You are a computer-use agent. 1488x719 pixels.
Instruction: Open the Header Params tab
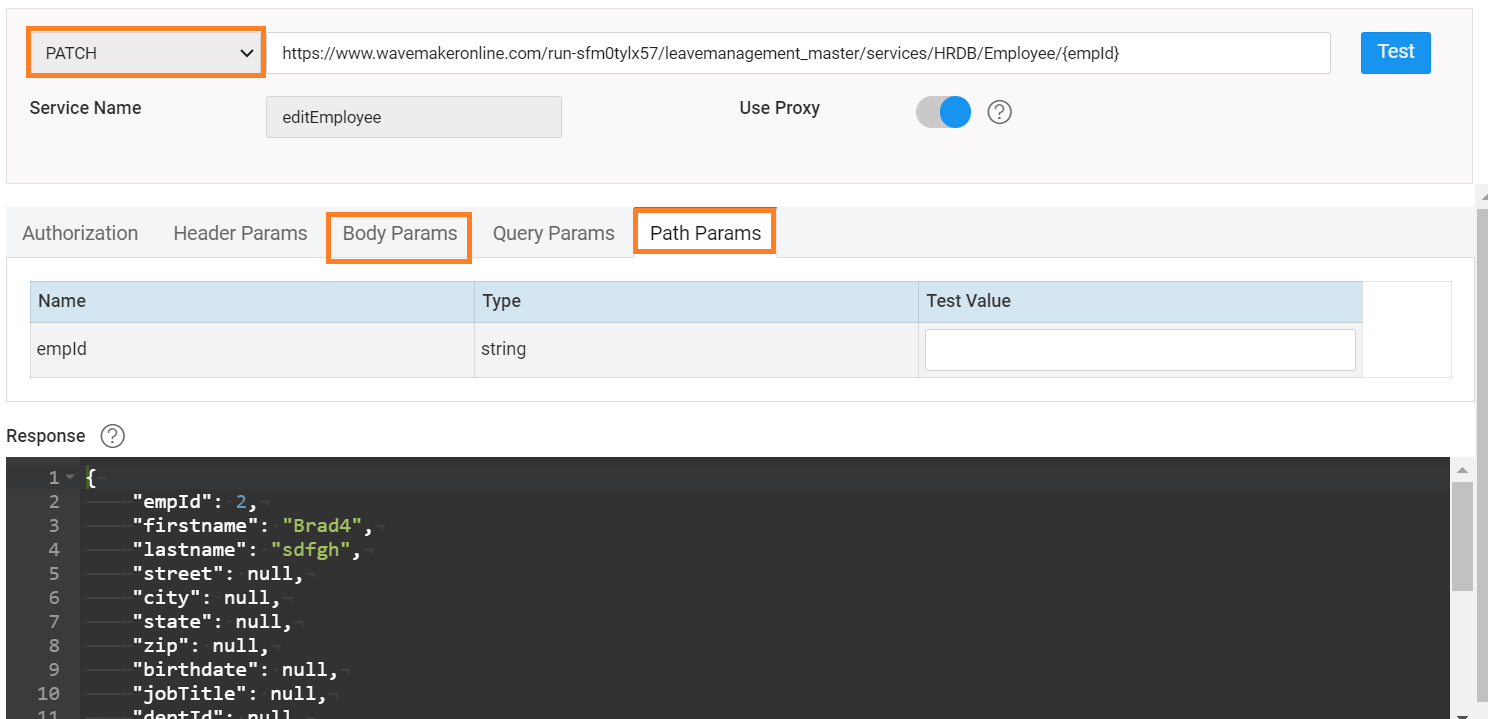(x=240, y=233)
